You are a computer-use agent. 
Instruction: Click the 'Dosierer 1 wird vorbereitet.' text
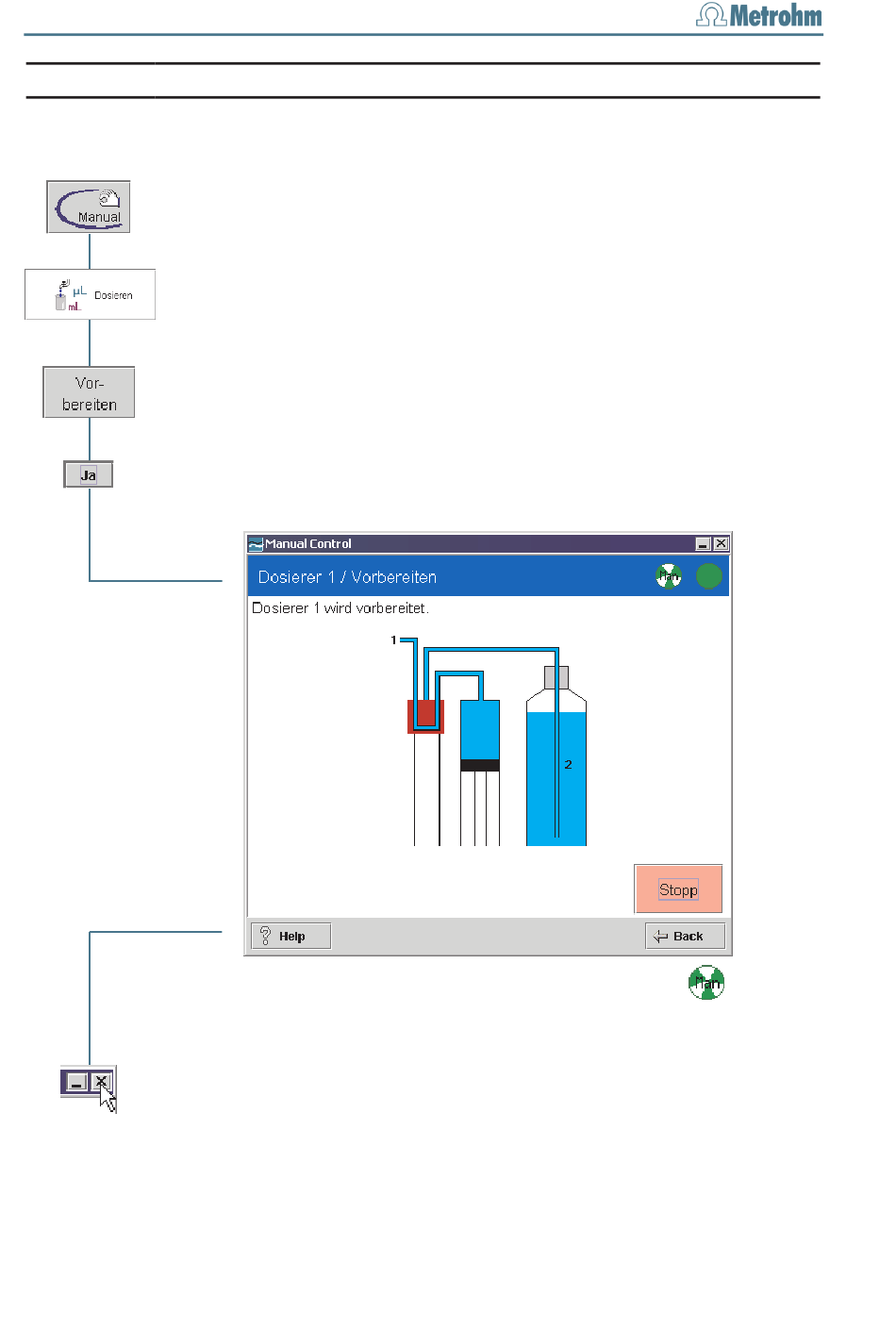pos(340,608)
